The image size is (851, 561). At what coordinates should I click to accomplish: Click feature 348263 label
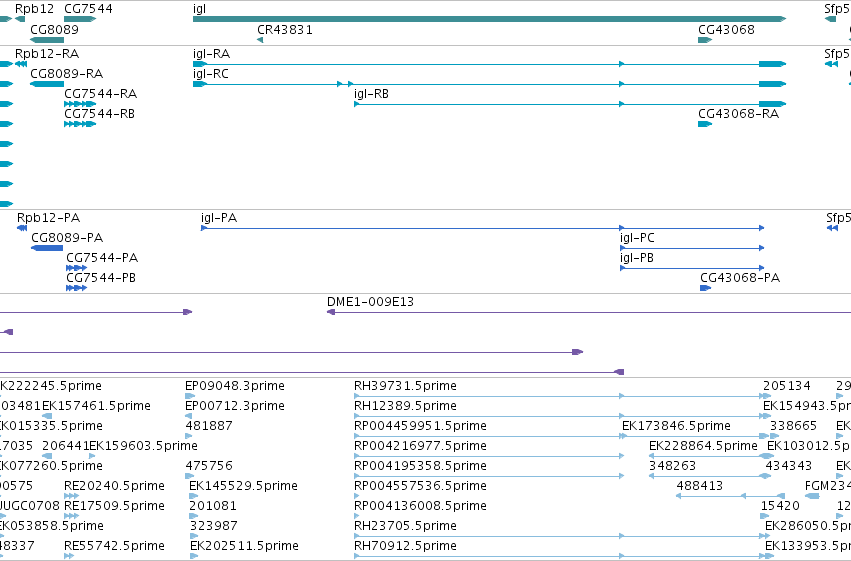point(672,466)
